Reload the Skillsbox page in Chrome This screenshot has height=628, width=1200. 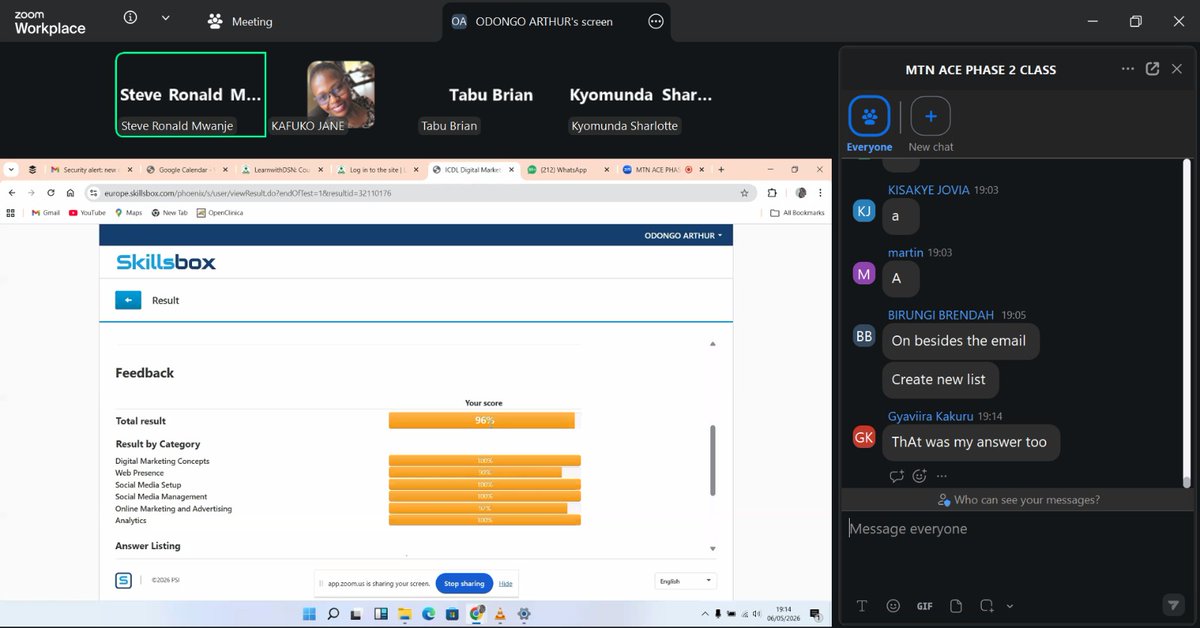pyautogui.click(x=50, y=193)
